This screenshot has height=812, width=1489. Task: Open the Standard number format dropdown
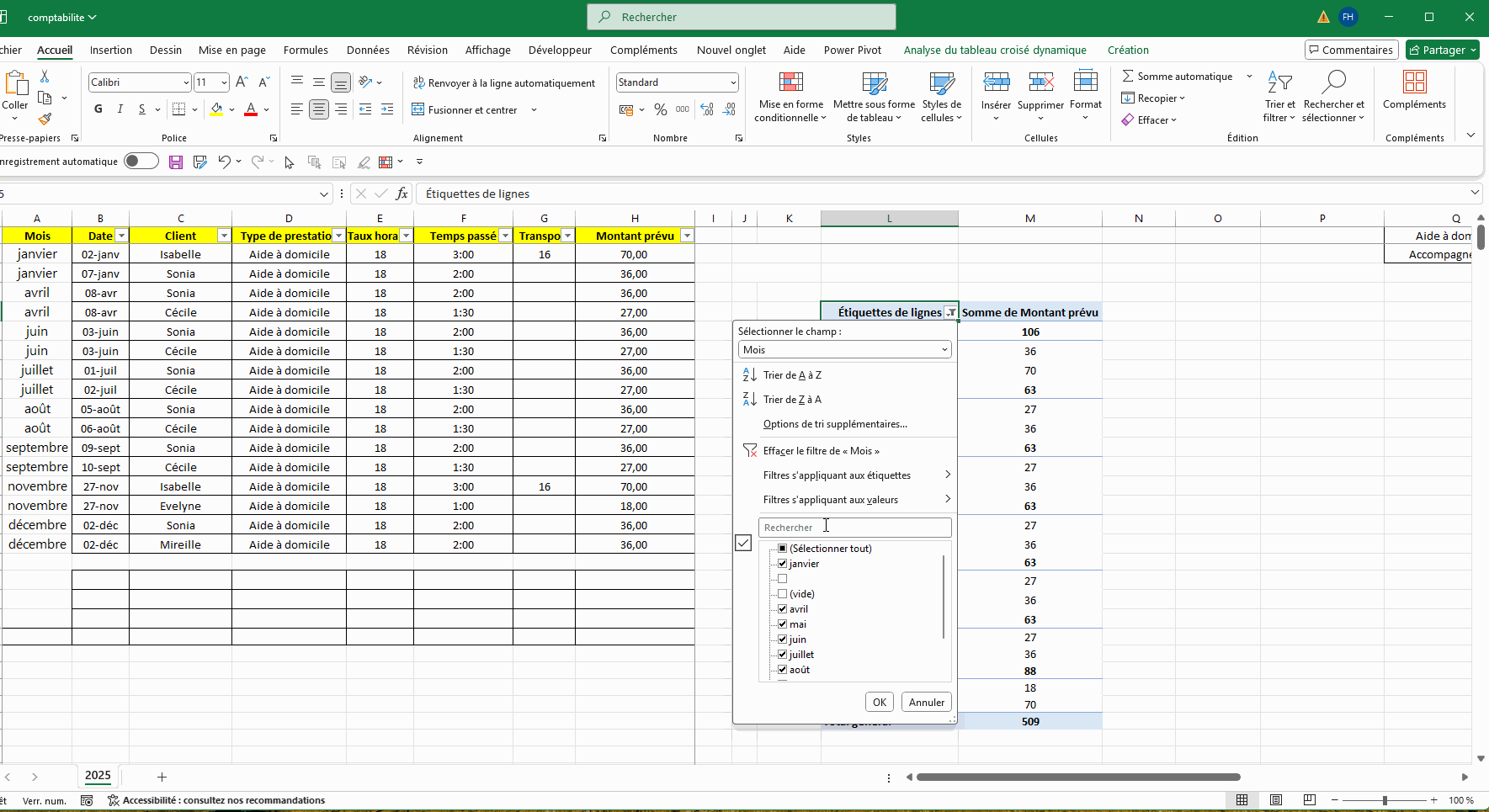(x=733, y=82)
